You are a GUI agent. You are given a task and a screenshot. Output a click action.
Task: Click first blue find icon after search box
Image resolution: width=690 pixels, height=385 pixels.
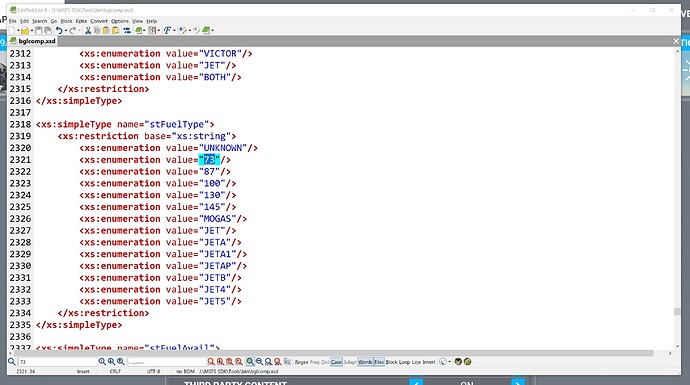point(102,362)
